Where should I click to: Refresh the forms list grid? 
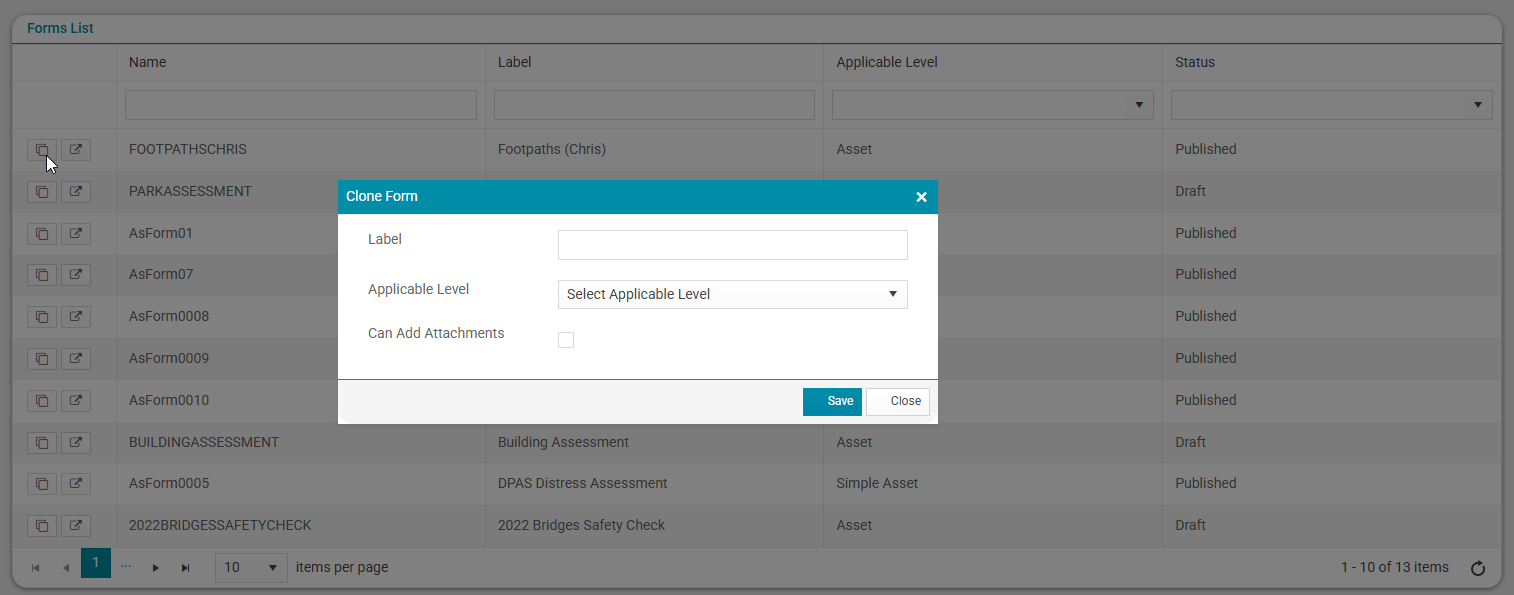pos(1478,568)
